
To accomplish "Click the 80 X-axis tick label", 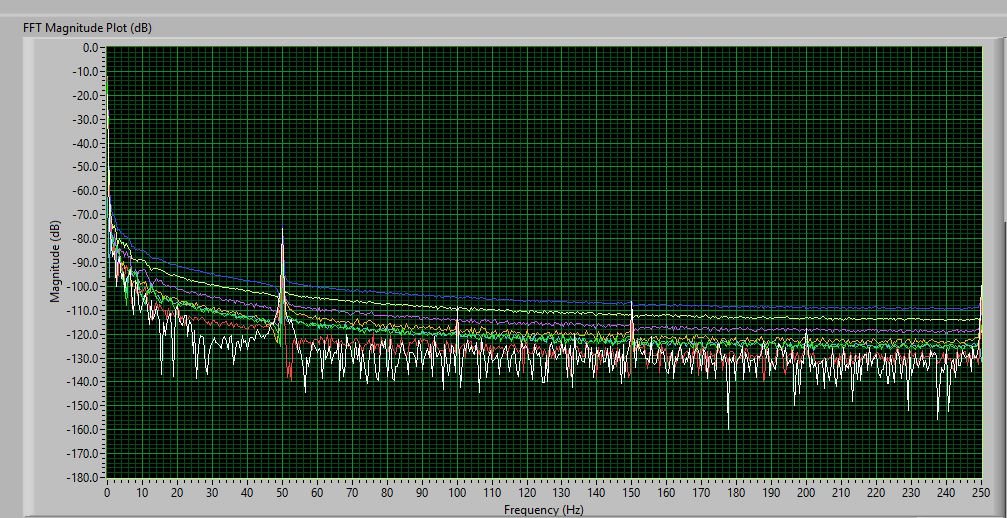I will pos(387,492).
